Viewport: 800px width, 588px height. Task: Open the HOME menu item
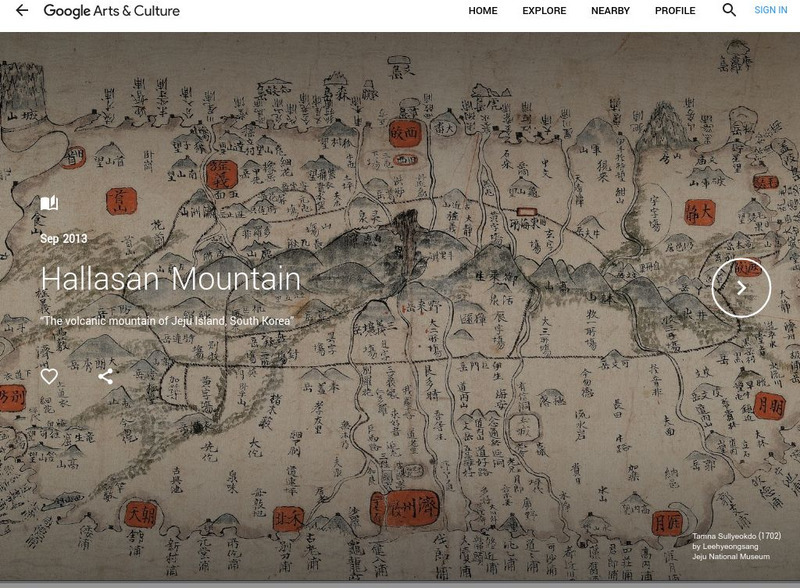pyautogui.click(x=485, y=12)
